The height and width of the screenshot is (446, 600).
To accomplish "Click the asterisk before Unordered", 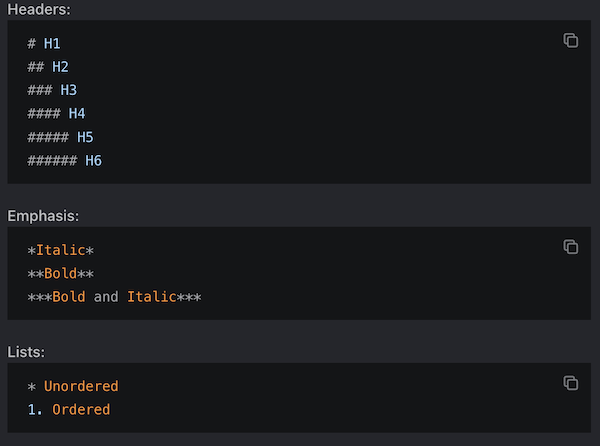I will [x=32, y=387].
